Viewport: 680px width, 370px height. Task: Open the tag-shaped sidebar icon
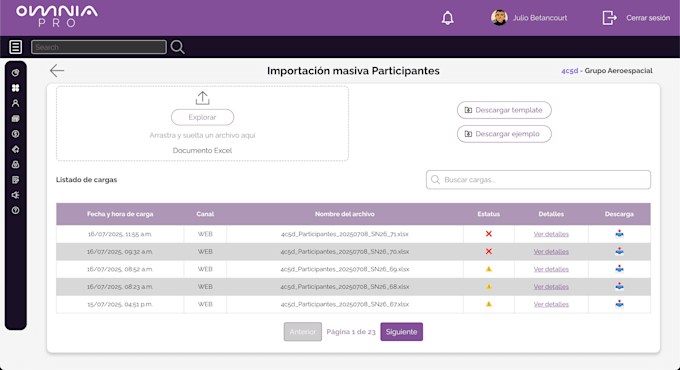click(16, 149)
